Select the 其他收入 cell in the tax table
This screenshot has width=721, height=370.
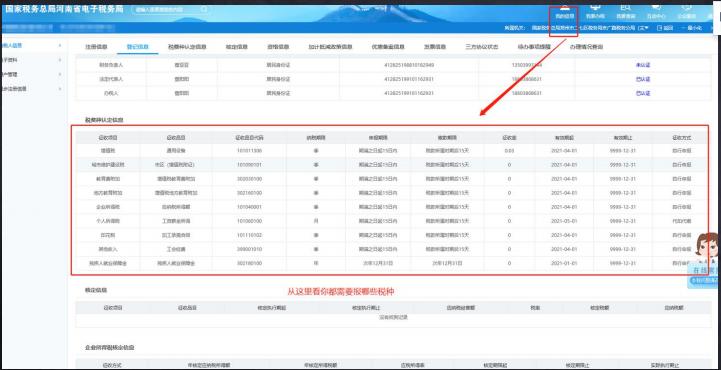click(108, 249)
